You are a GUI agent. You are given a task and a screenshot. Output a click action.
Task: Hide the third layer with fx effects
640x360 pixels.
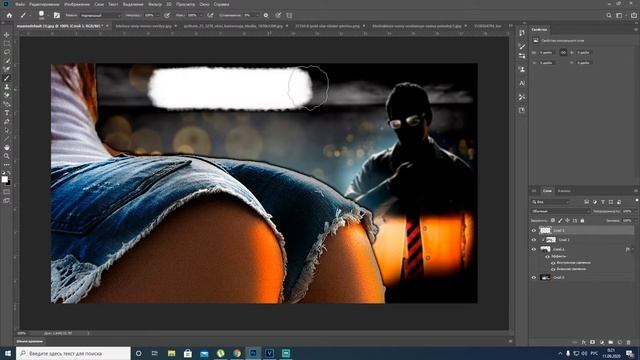coord(533,249)
